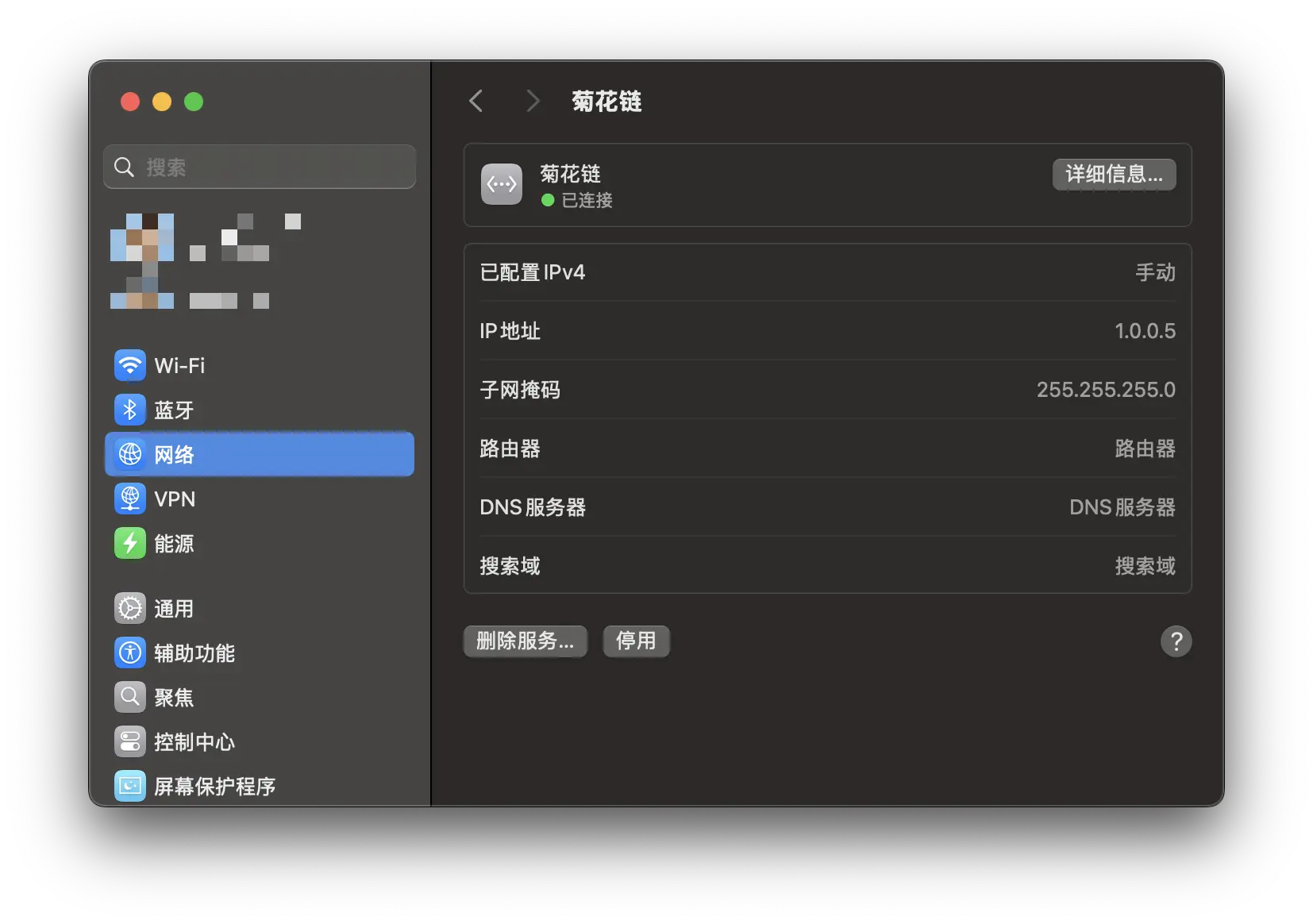Click the Wi-Fi icon in sidebar
The image size is (1313, 924).
[130, 366]
